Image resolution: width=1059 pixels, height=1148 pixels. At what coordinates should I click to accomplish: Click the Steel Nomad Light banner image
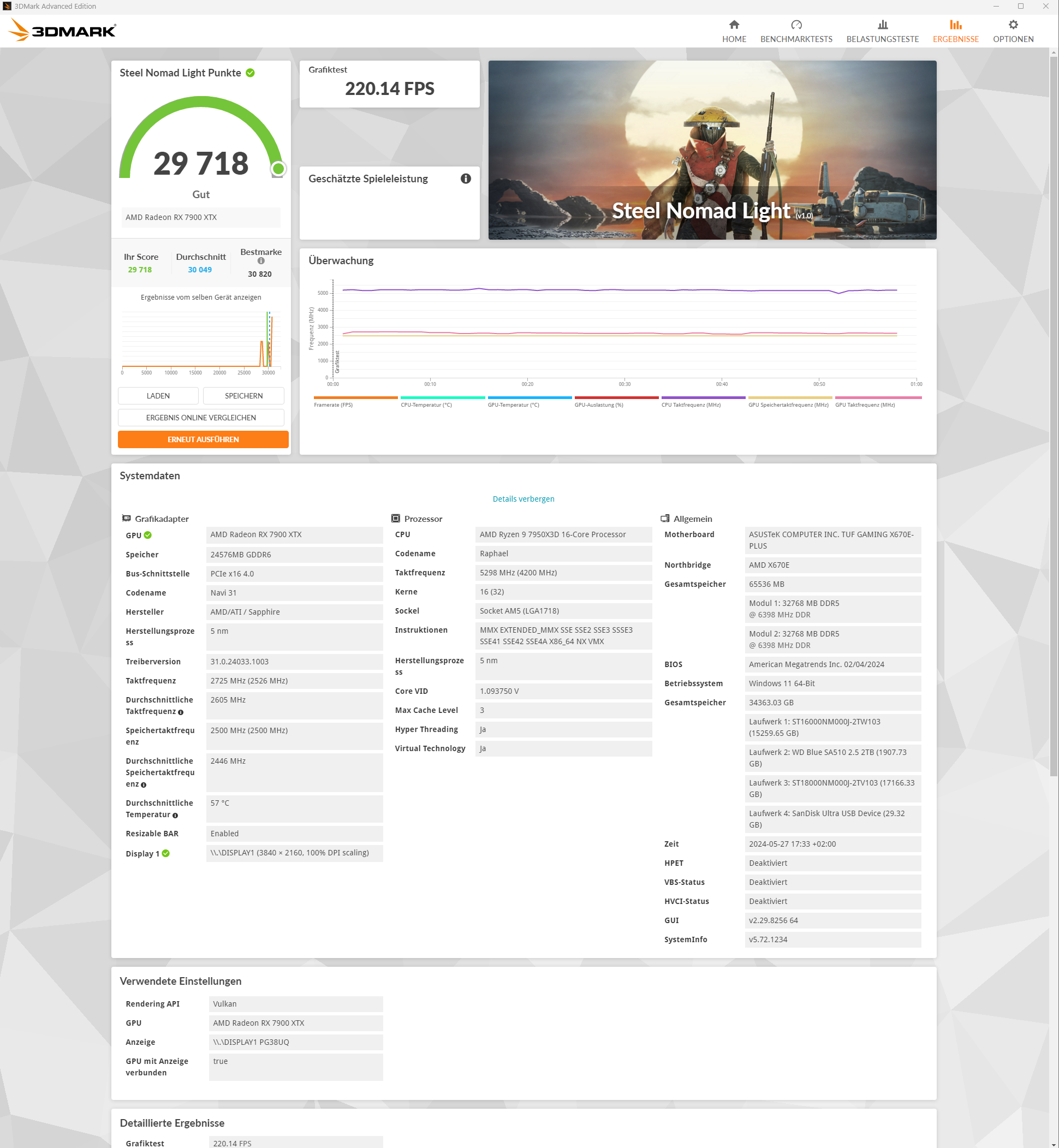click(712, 150)
